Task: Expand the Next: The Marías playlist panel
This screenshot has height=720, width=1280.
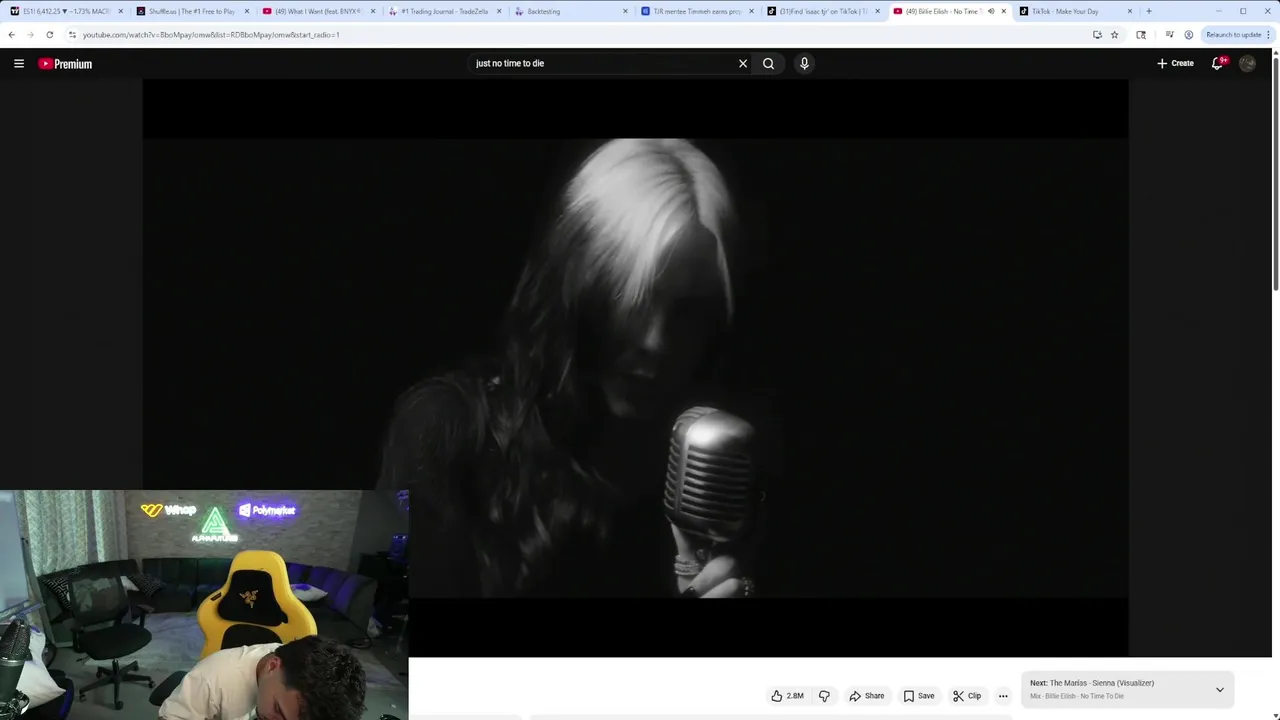Action: (1219, 689)
